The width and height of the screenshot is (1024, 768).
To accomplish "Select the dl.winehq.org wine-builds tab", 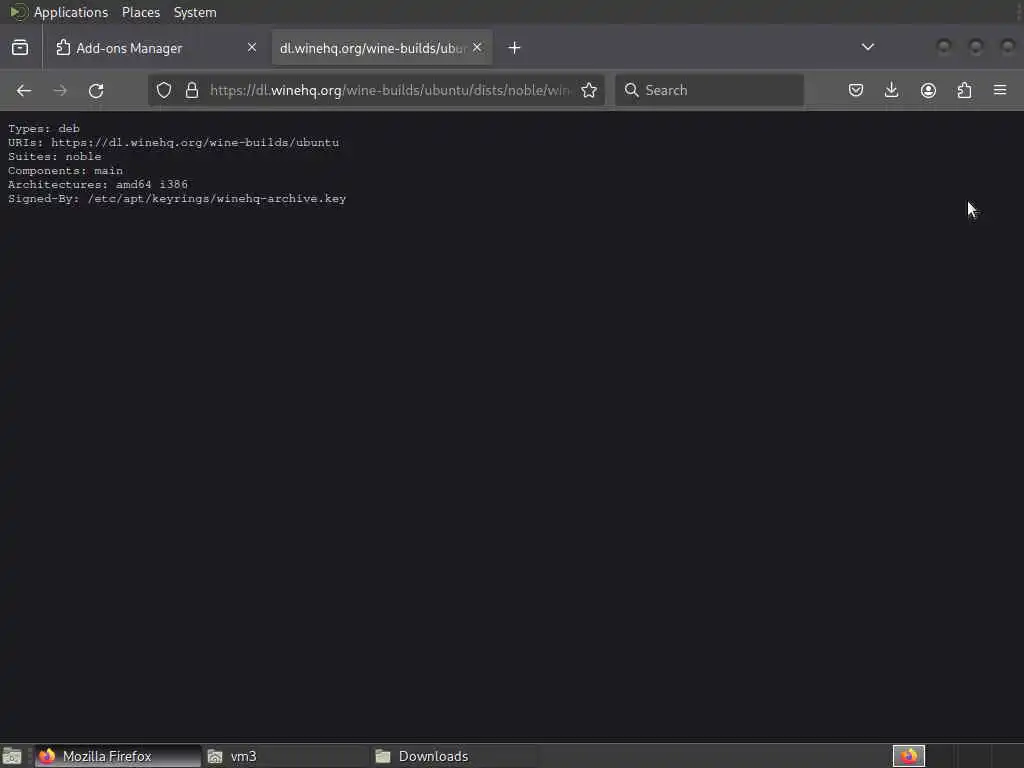I will [382, 48].
